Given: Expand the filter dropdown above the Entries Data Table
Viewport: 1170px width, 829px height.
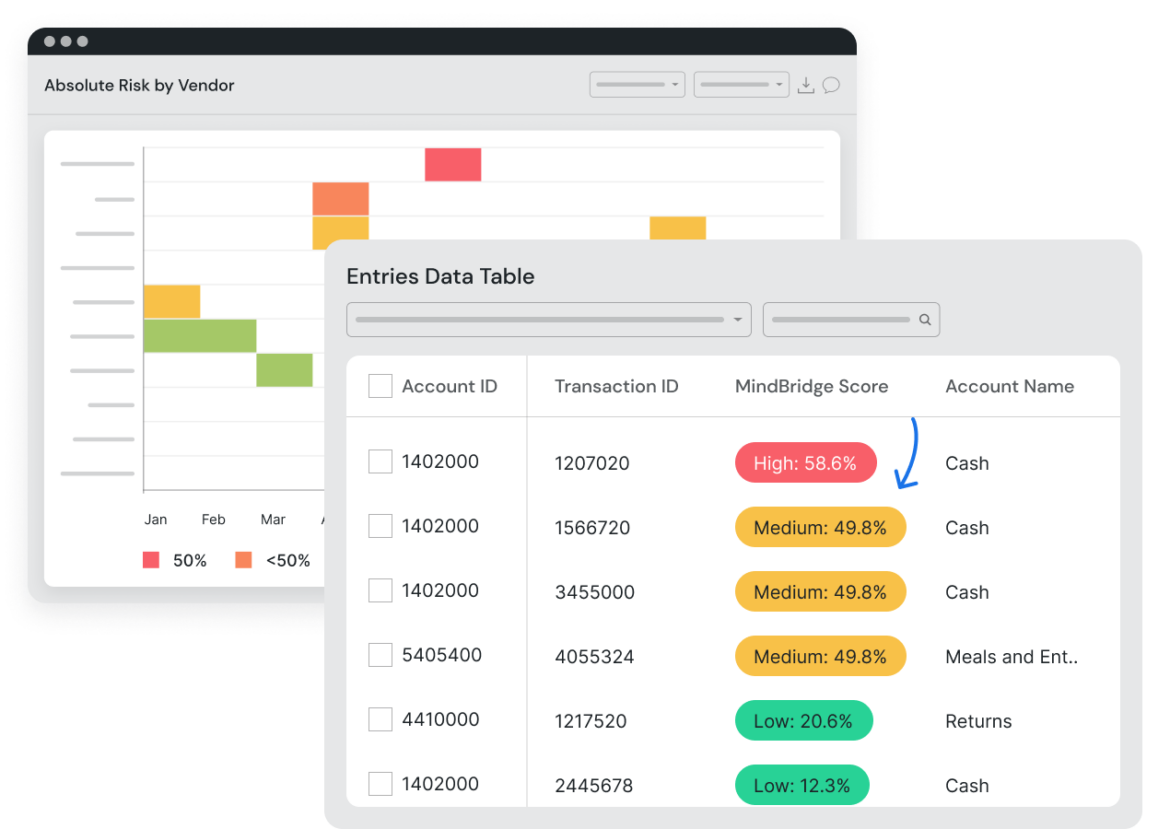Looking at the screenshot, I should (548, 319).
